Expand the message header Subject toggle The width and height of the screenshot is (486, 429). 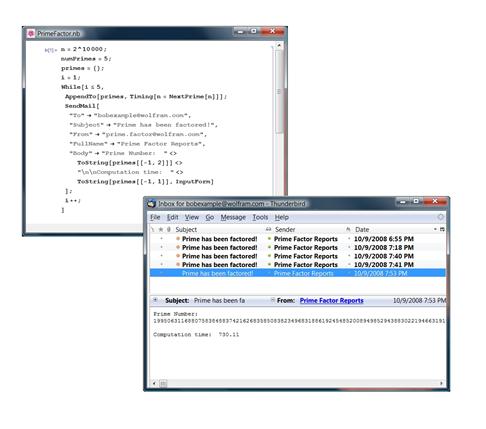(155, 300)
